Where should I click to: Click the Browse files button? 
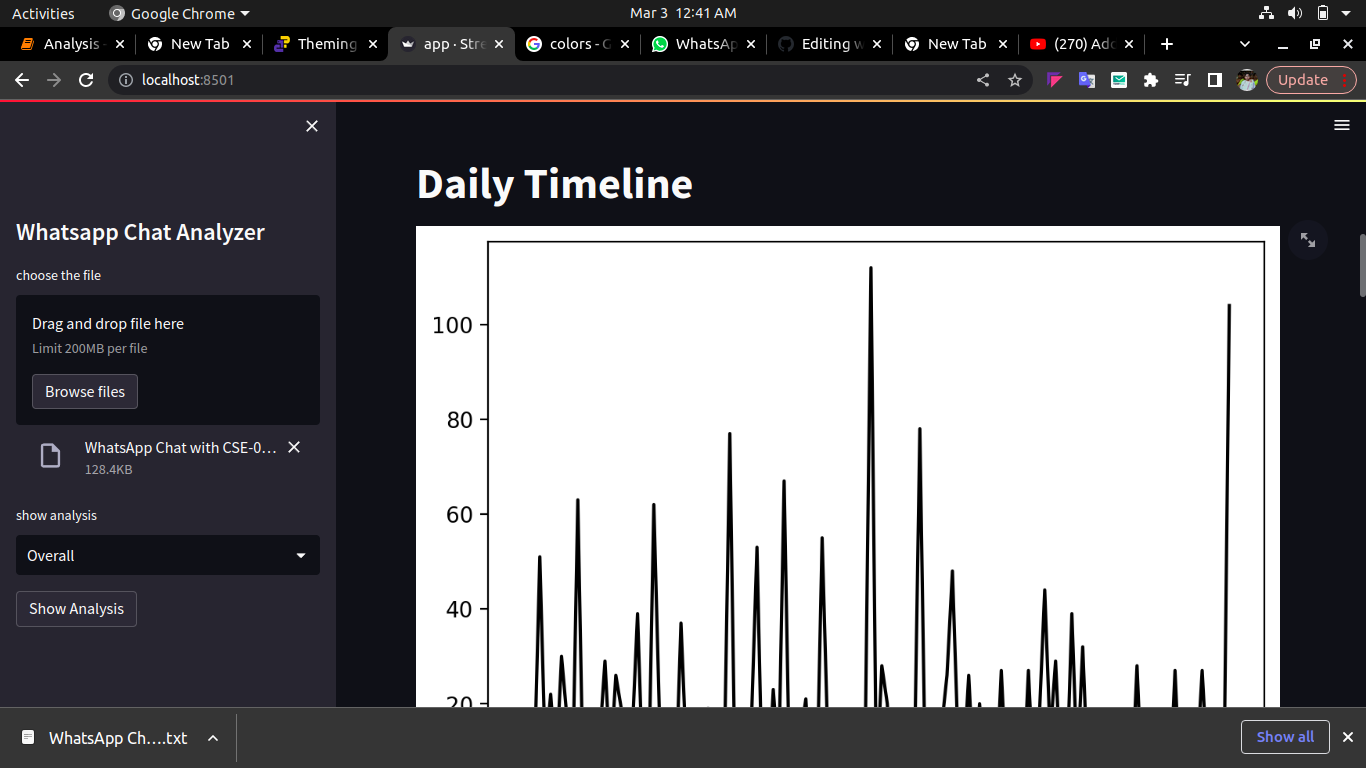[84, 391]
